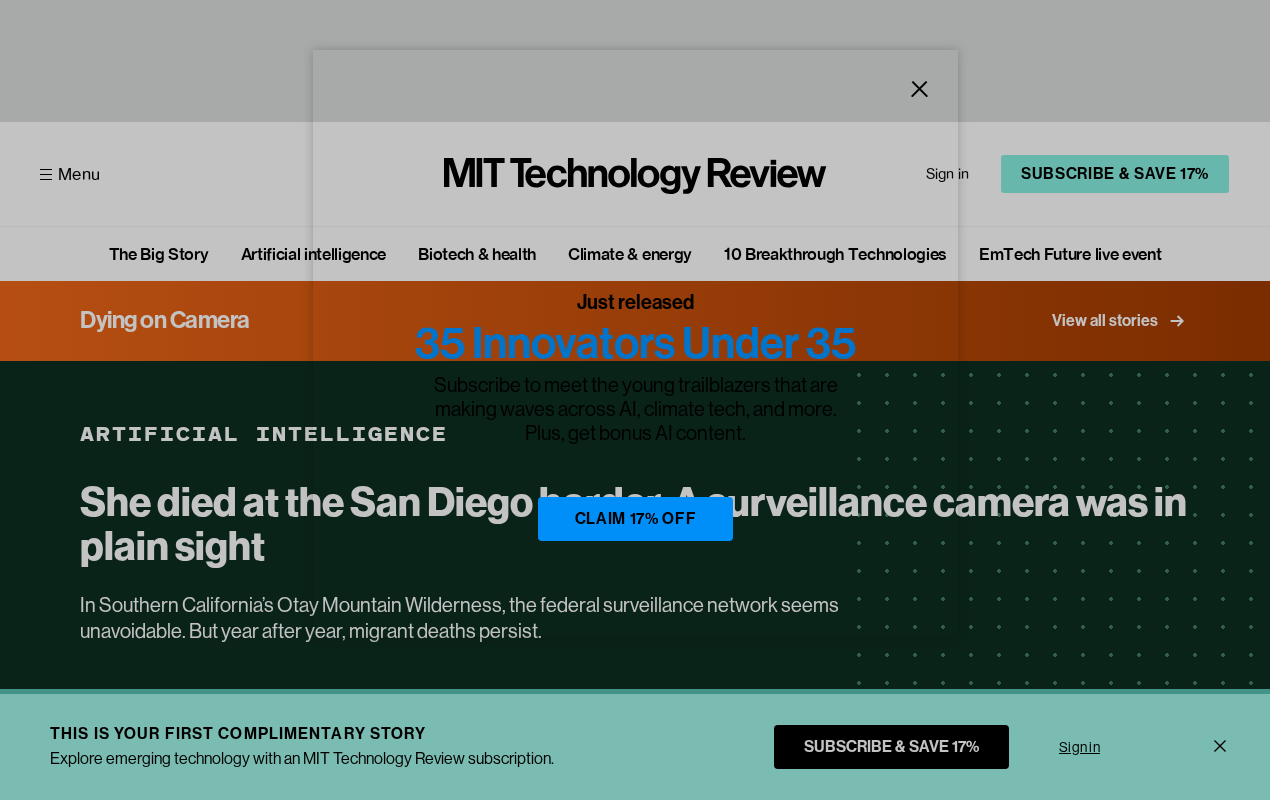The height and width of the screenshot is (800, 1280).
Task: Open Artificial intelligence nav item
Action: (314, 254)
